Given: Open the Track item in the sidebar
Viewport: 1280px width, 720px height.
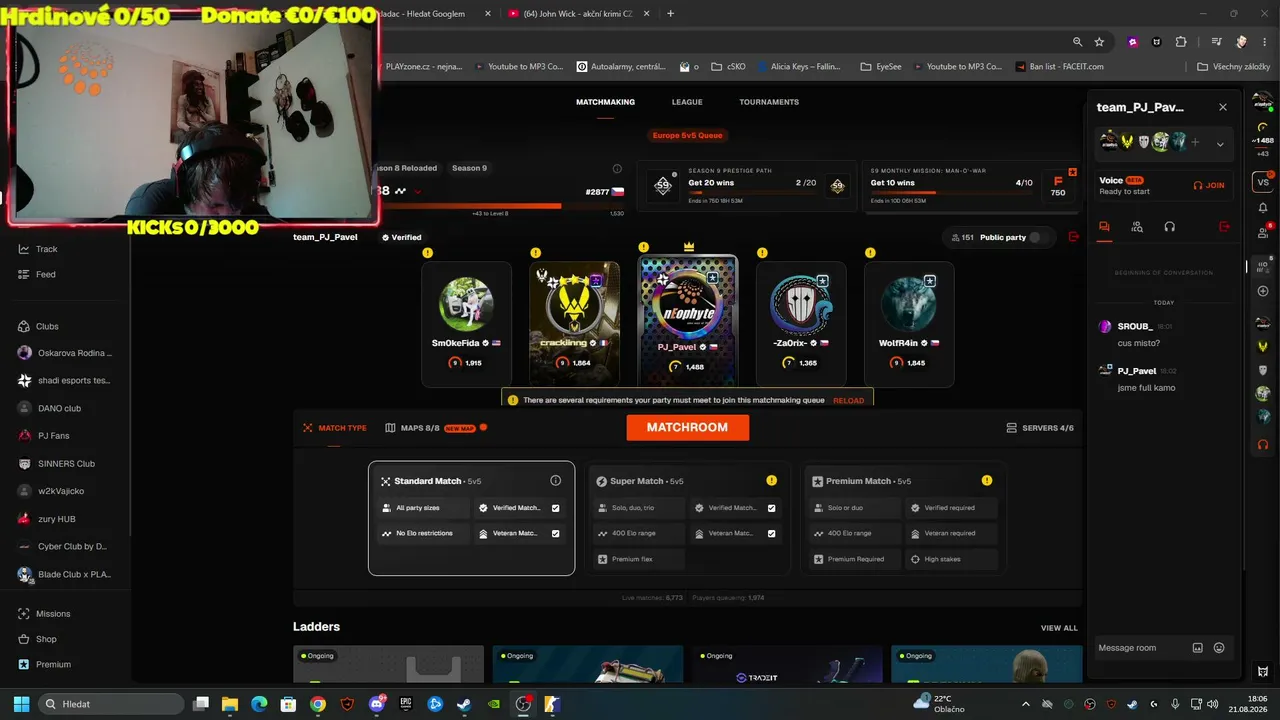Looking at the screenshot, I should click(x=38, y=249).
